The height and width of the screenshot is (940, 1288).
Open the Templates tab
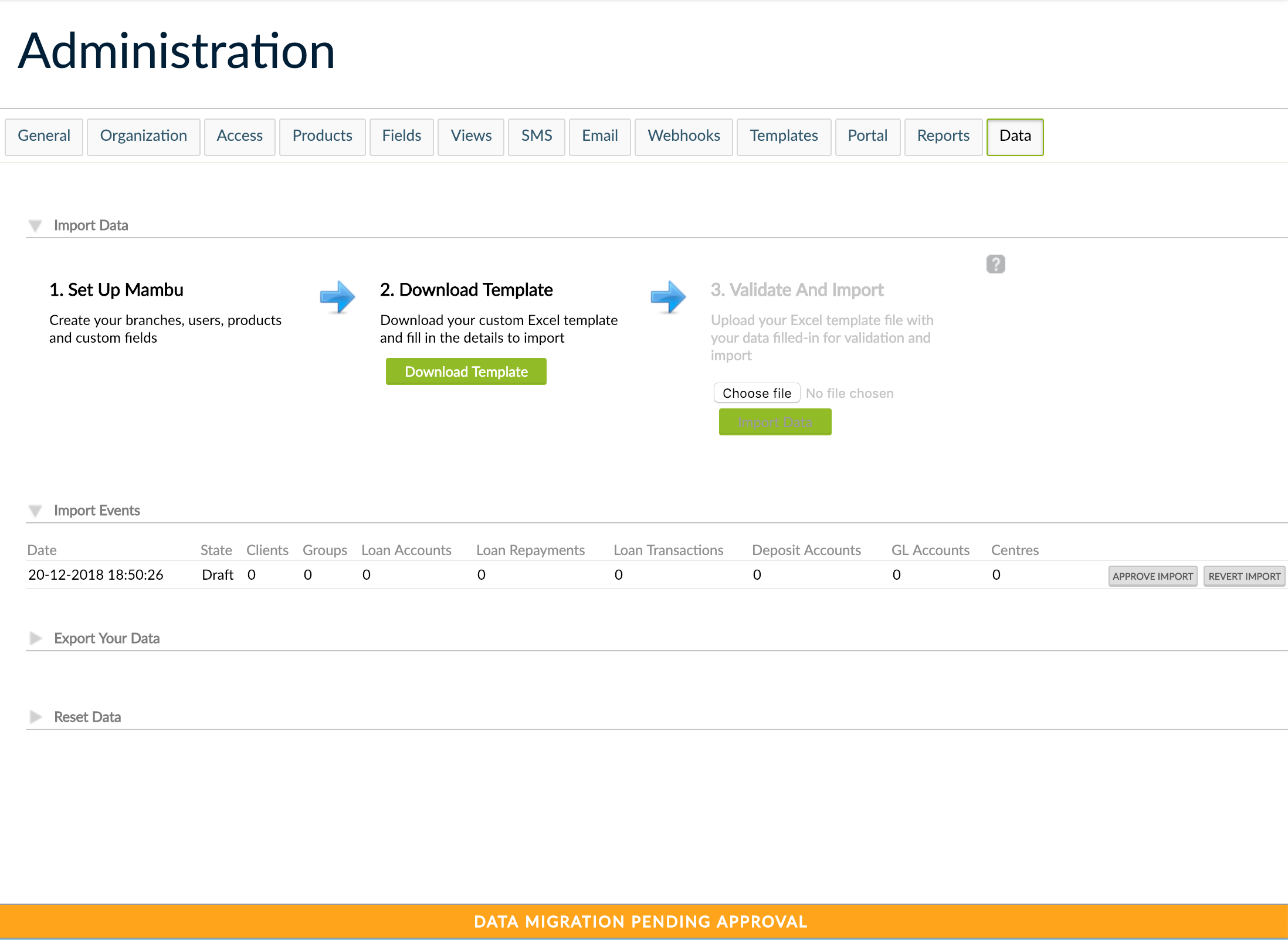783,136
